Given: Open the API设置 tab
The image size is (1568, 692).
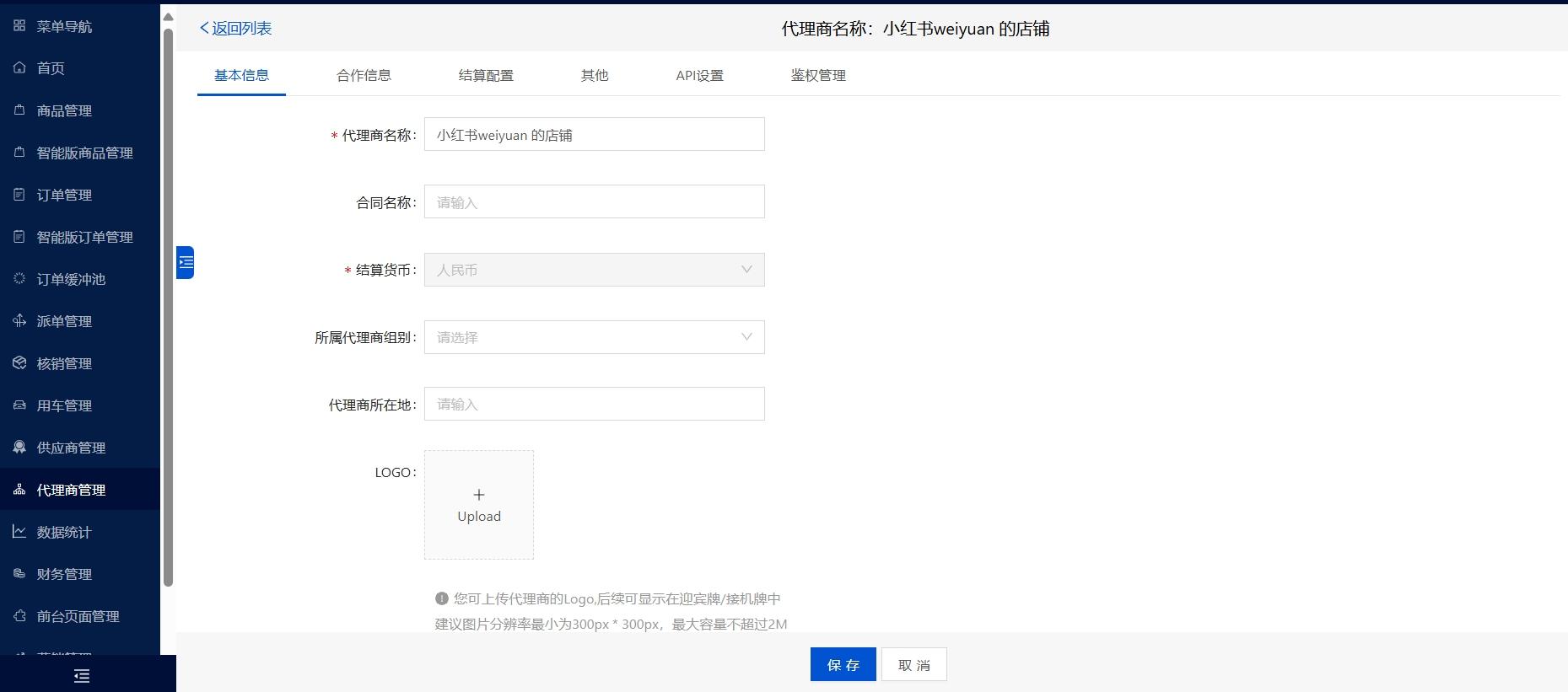Looking at the screenshot, I should [x=699, y=75].
